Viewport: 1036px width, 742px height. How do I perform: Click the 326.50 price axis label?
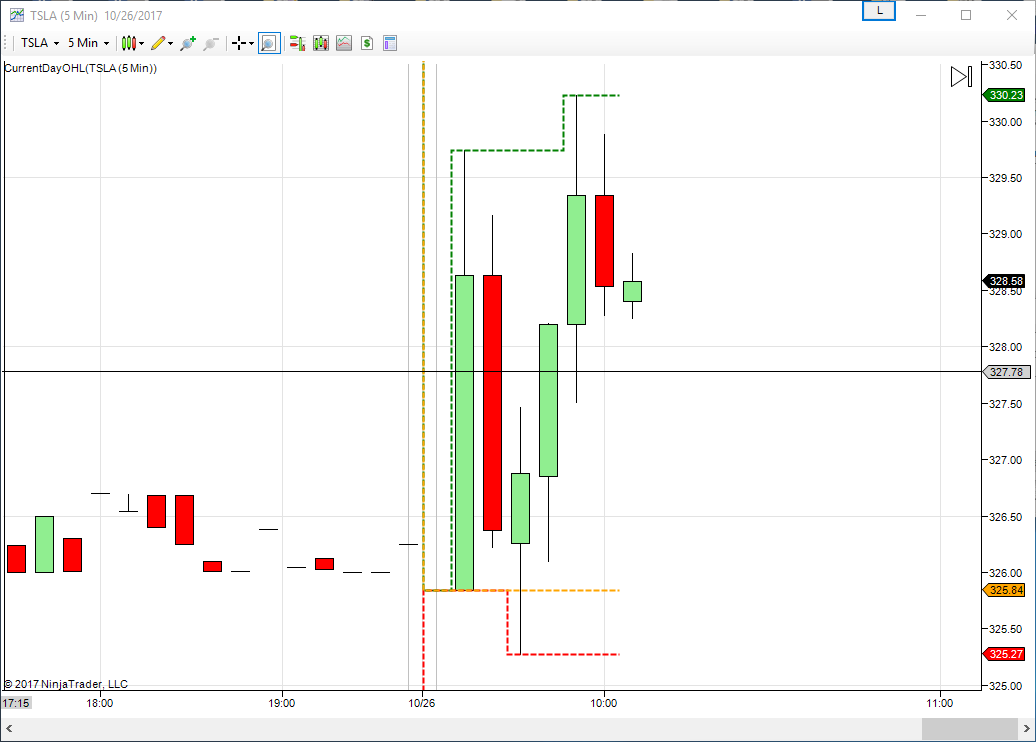pos(1005,517)
